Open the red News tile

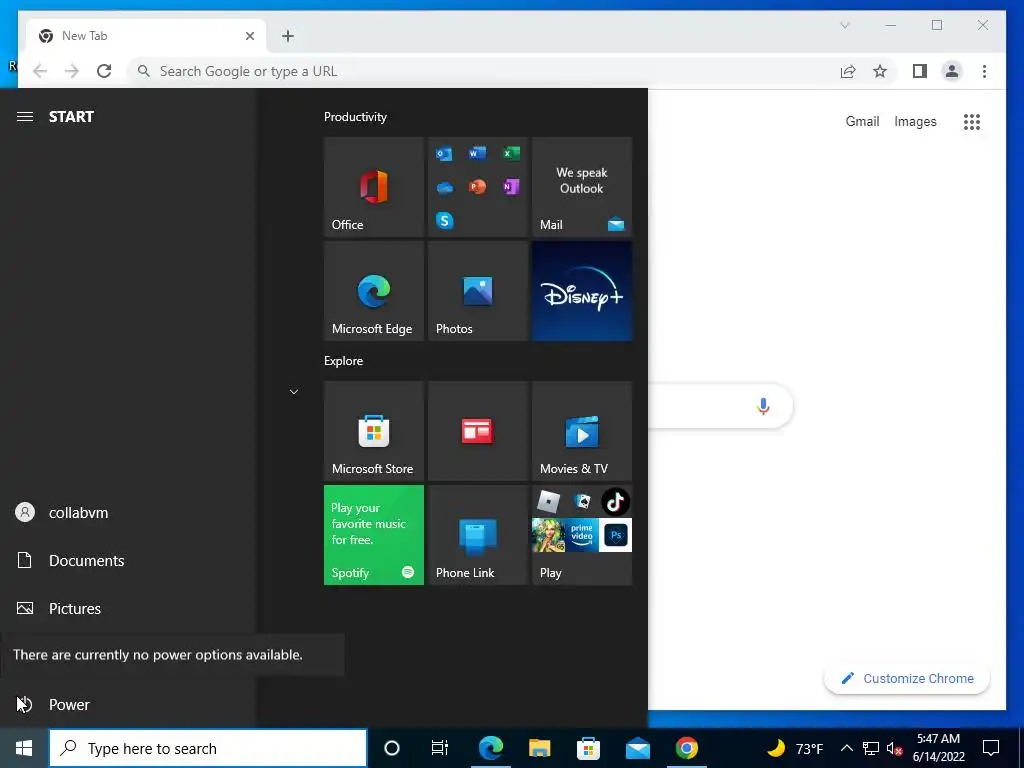click(477, 431)
